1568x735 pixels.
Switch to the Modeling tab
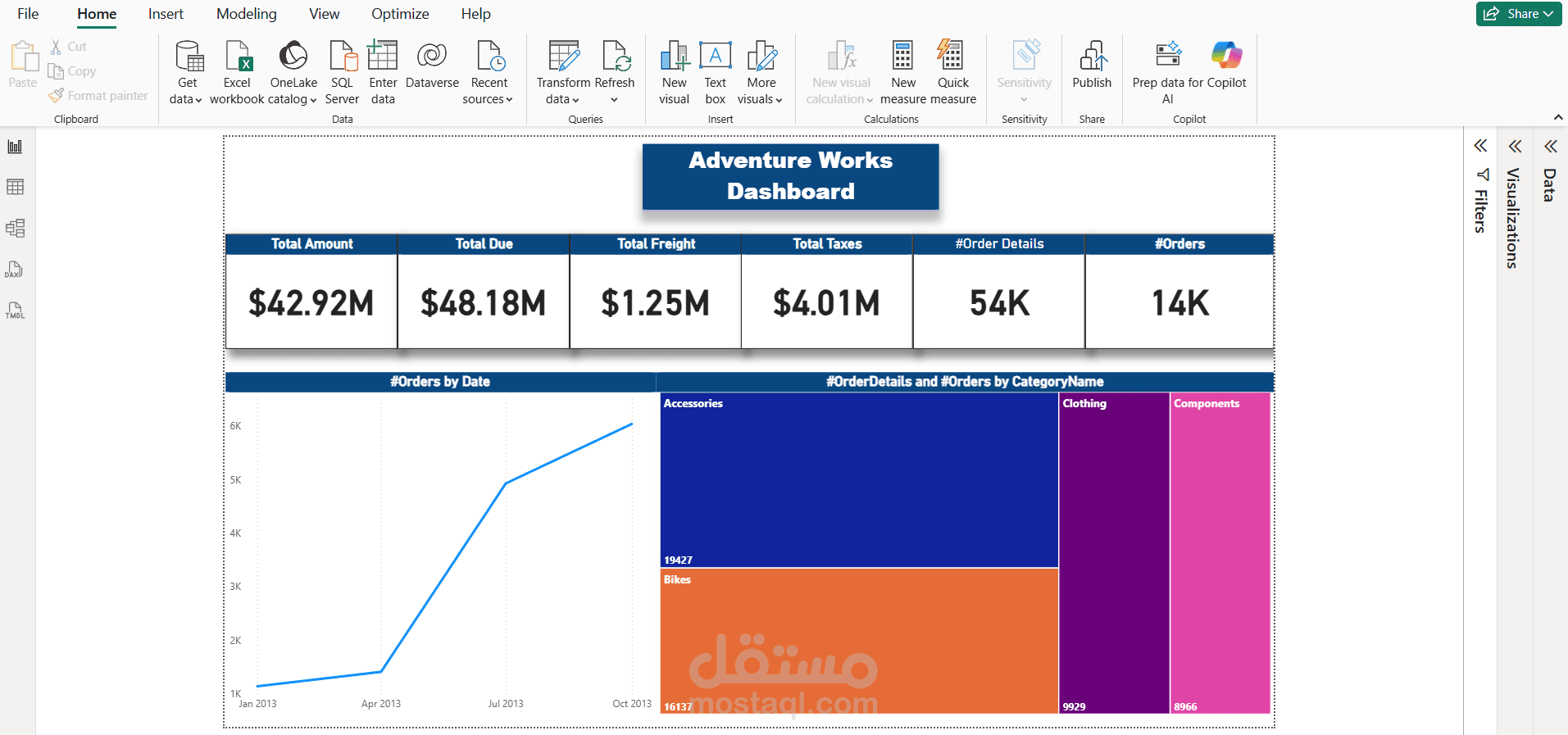click(246, 14)
